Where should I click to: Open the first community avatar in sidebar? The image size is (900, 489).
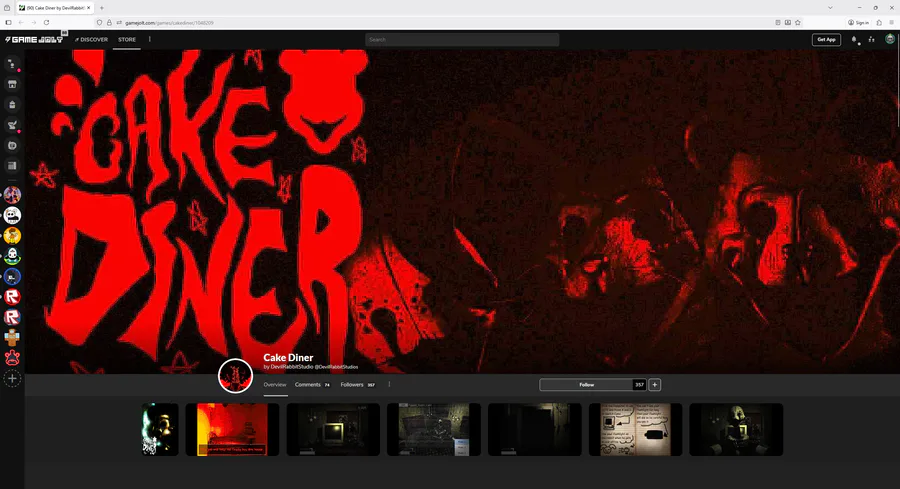pos(12,195)
